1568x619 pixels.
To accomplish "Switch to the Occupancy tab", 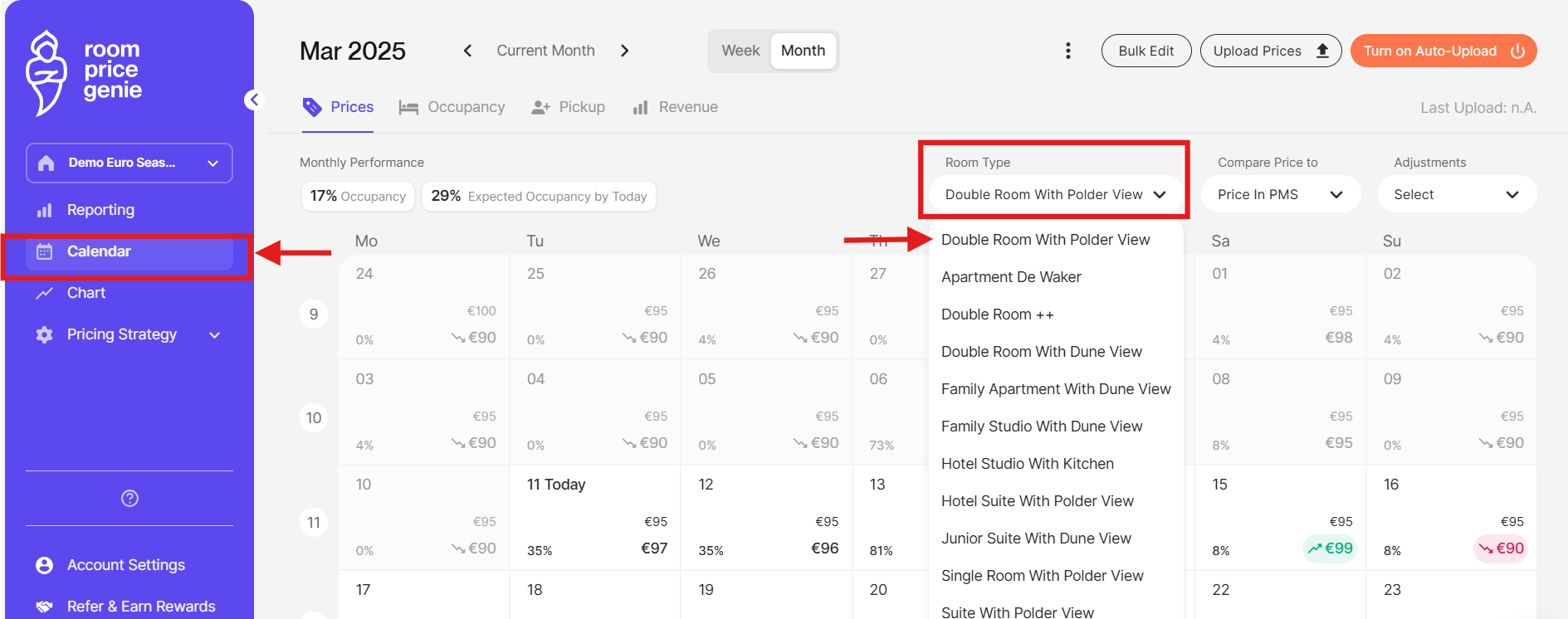I will point(452,107).
